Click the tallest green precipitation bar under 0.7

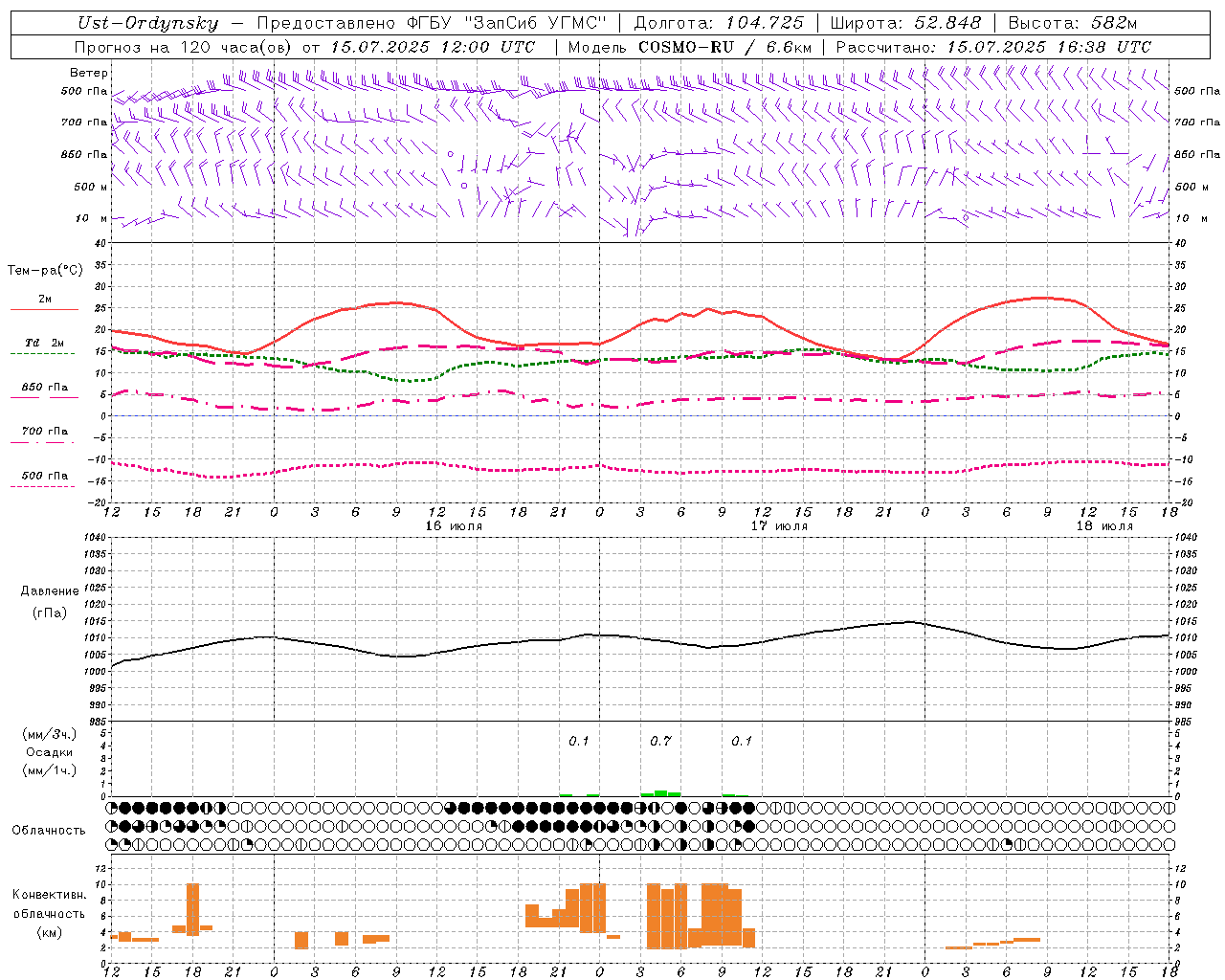(660, 793)
